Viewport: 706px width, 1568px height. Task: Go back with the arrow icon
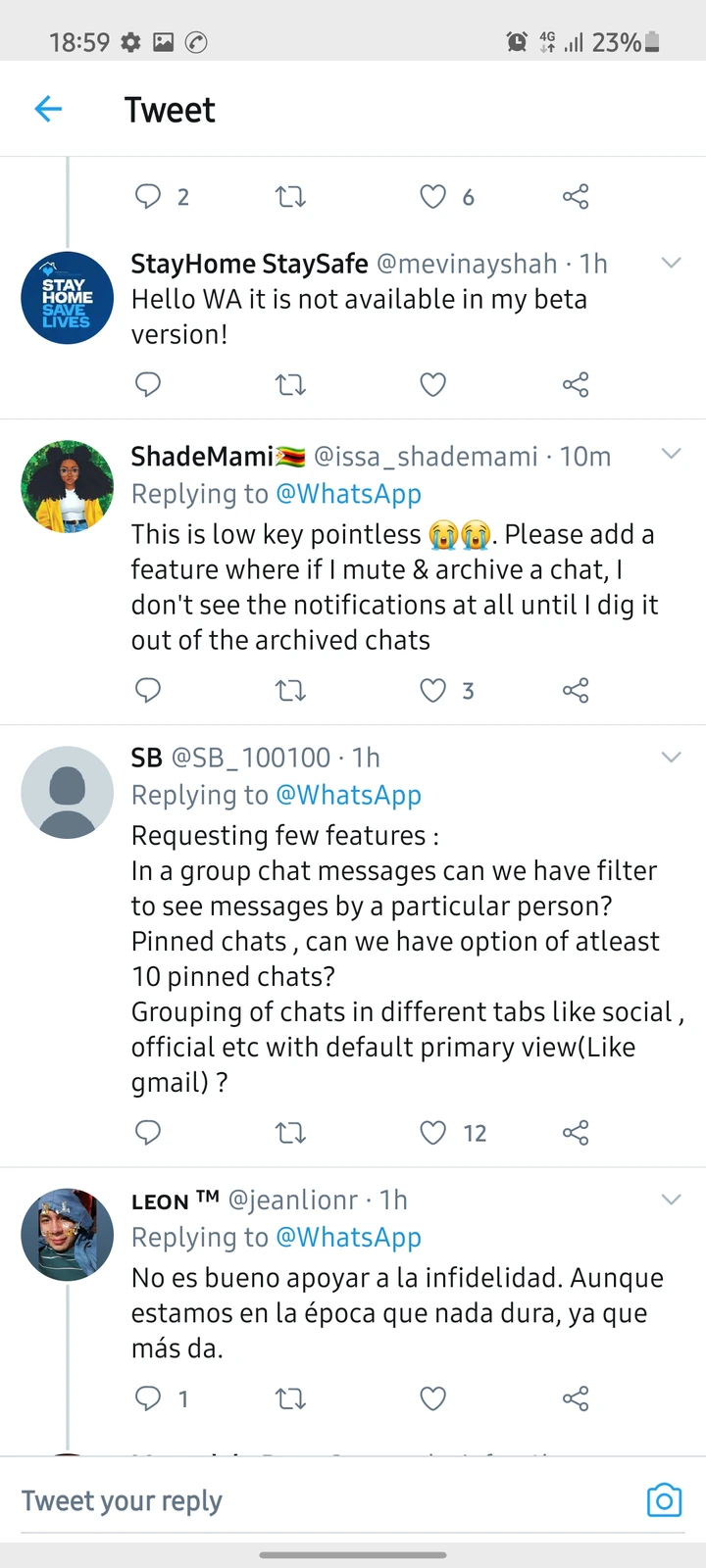click(48, 109)
